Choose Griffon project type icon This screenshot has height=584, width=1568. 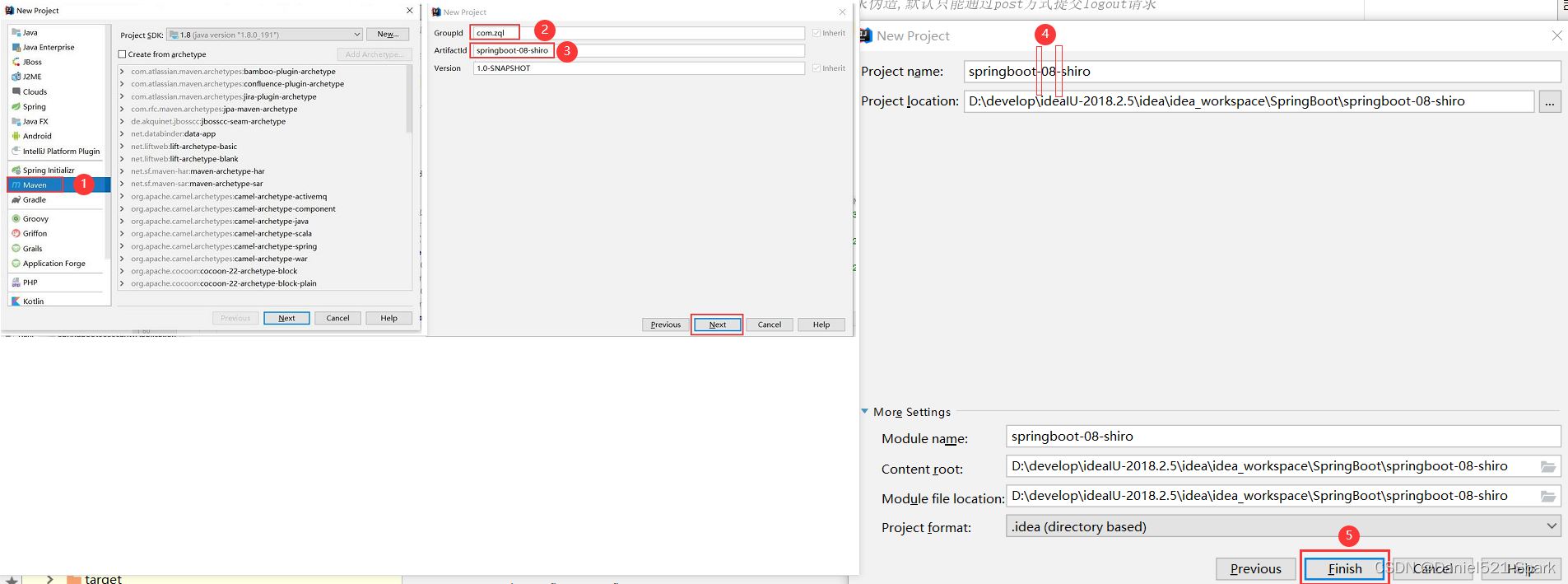pyautogui.click(x=16, y=234)
